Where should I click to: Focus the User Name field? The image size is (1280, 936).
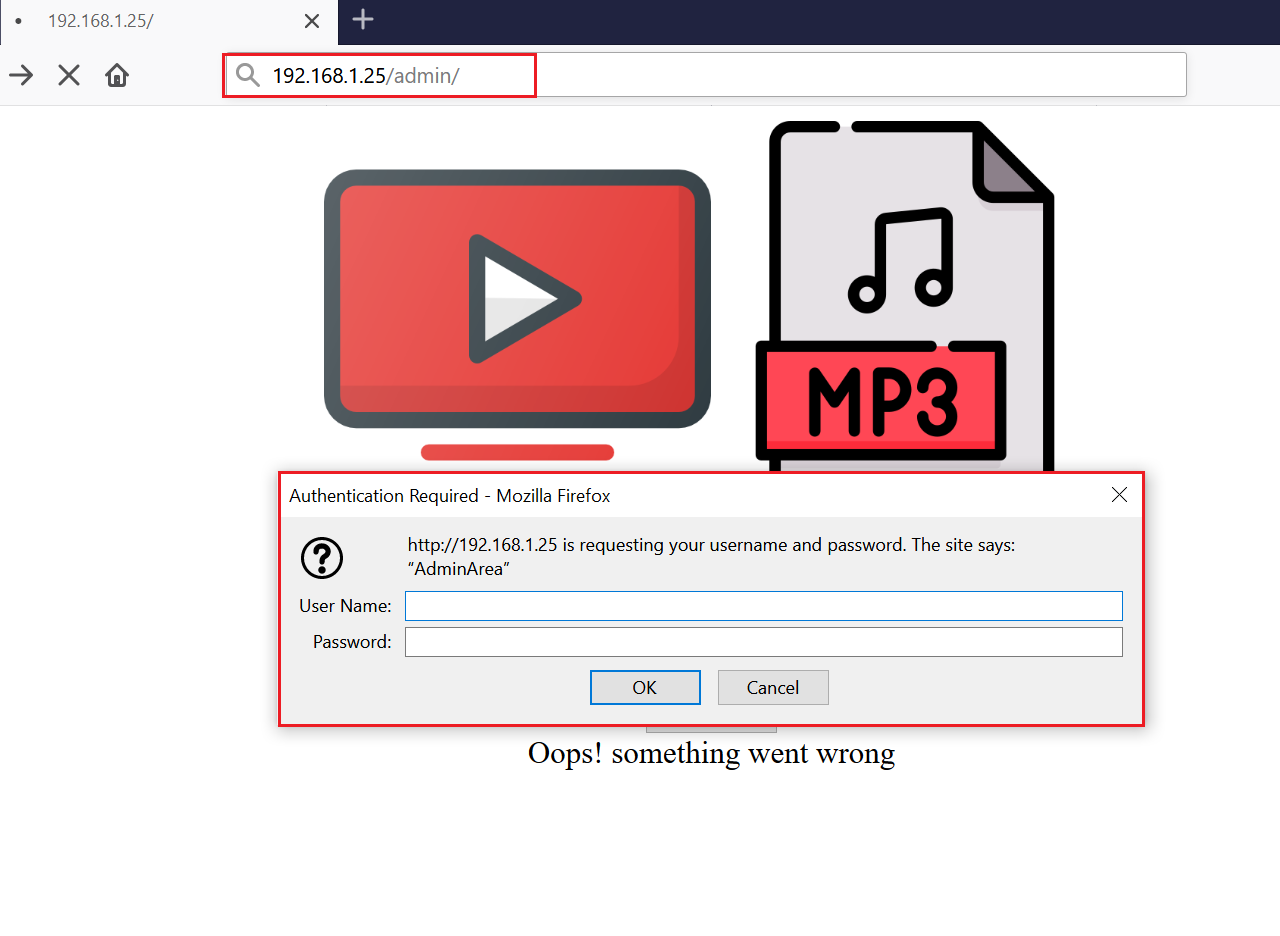click(x=763, y=606)
